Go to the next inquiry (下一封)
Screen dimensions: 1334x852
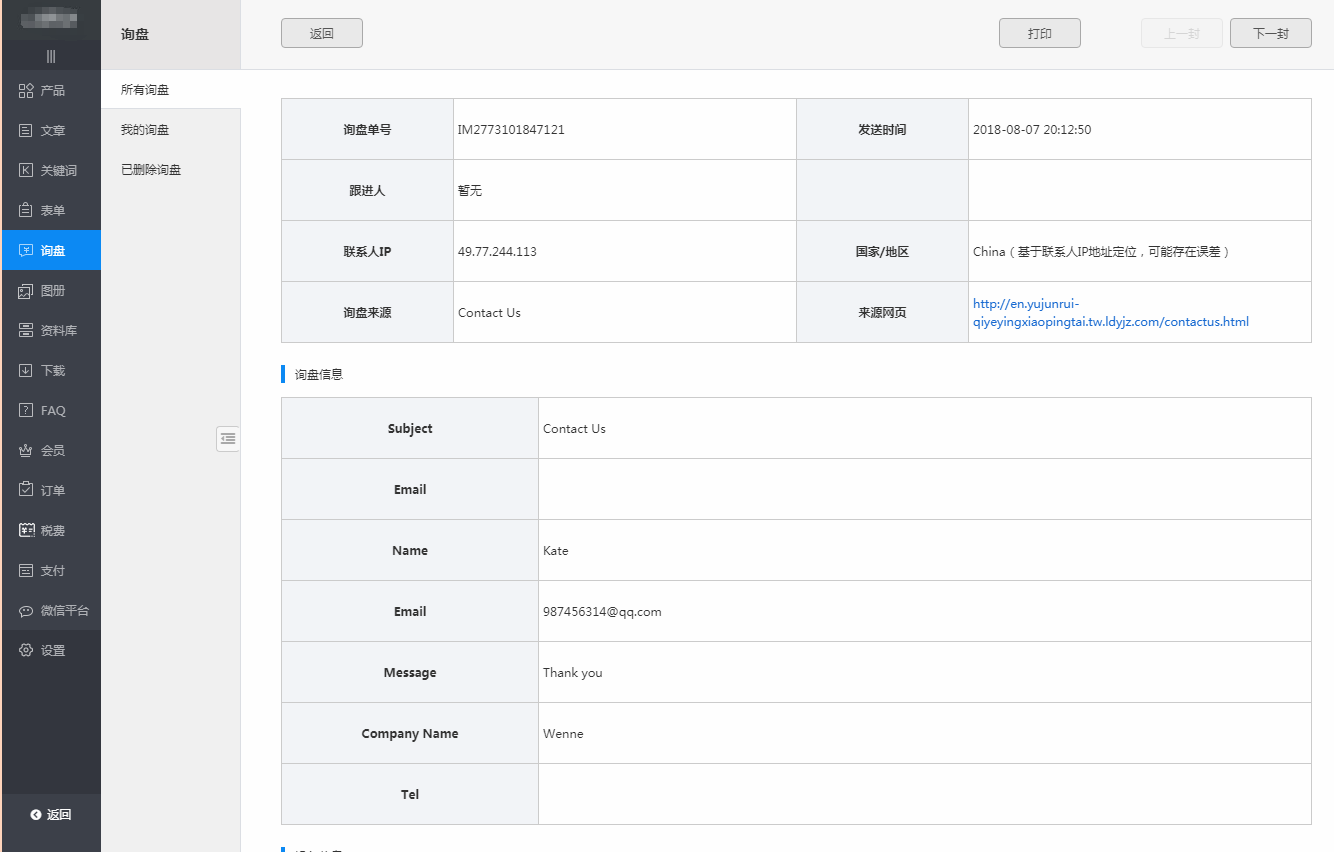point(1270,33)
